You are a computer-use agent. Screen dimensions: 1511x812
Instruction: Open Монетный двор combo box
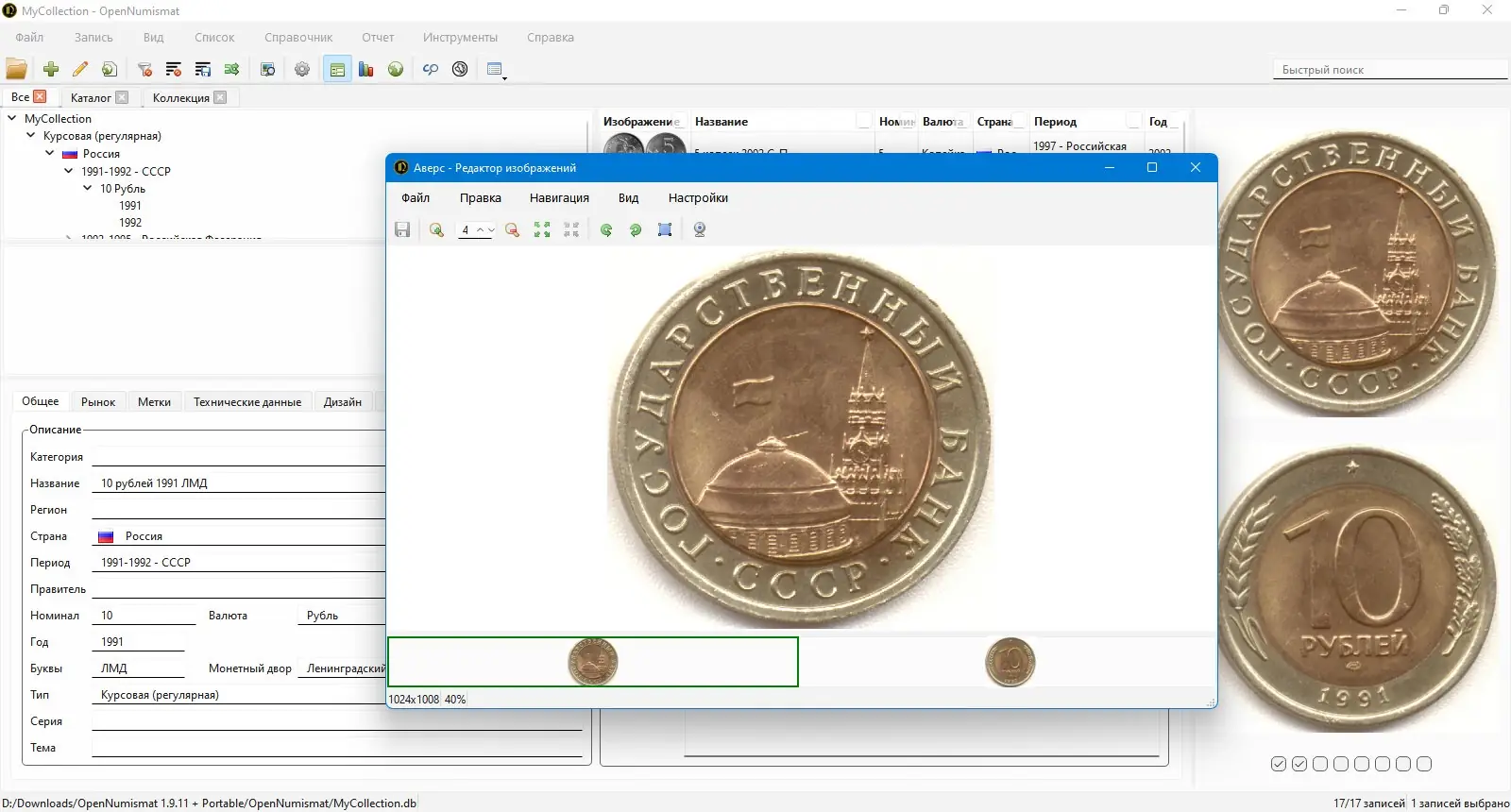tap(342, 668)
